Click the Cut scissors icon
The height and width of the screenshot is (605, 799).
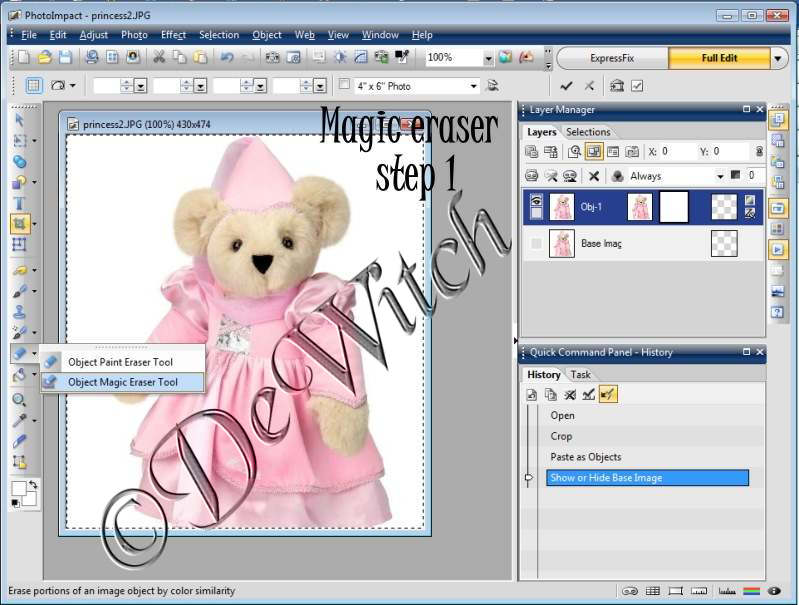[x=158, y=58]
